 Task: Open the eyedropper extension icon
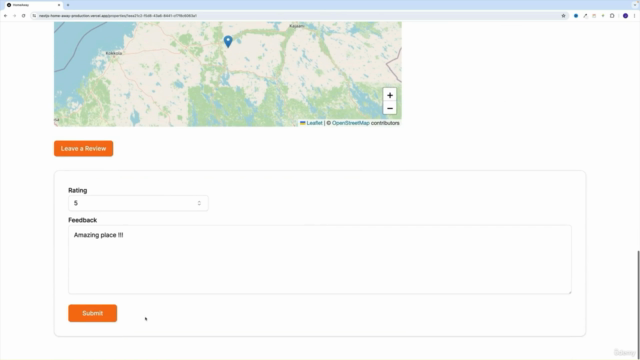[585, 16]
